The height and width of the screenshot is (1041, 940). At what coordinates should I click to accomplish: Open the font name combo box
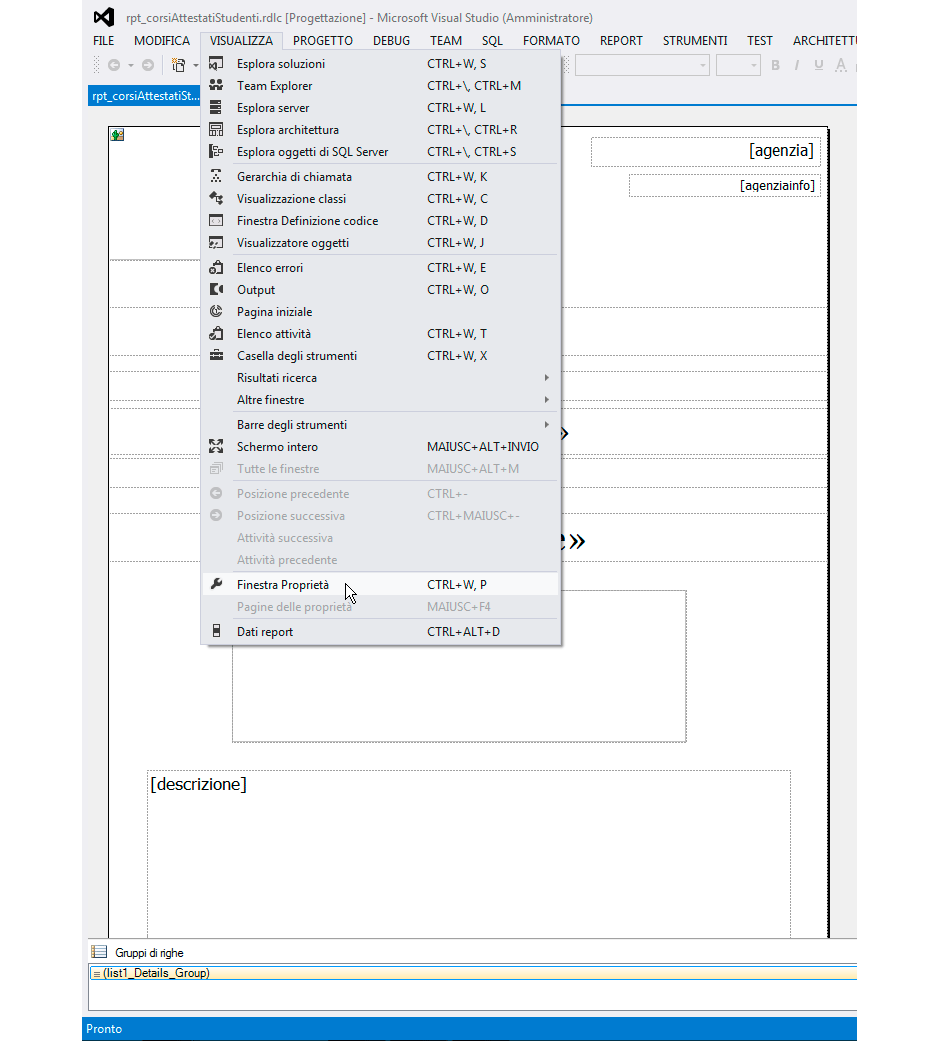coord(642,65)
